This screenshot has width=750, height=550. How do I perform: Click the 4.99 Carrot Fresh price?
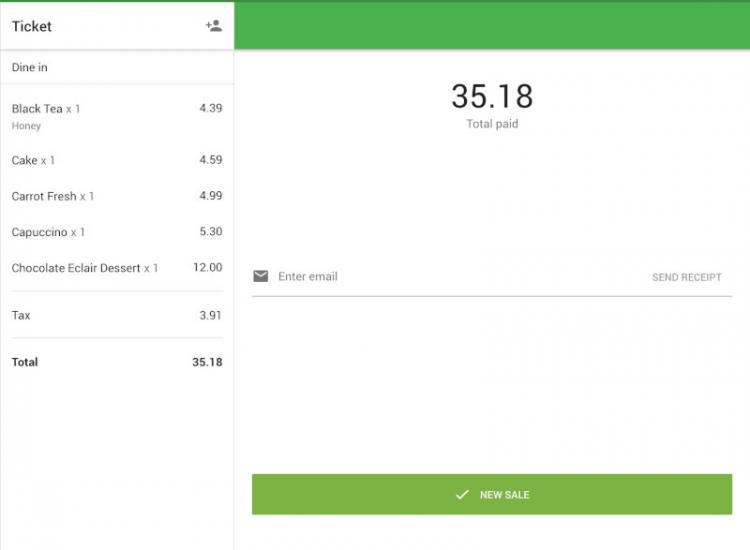(x=211, y=196)
